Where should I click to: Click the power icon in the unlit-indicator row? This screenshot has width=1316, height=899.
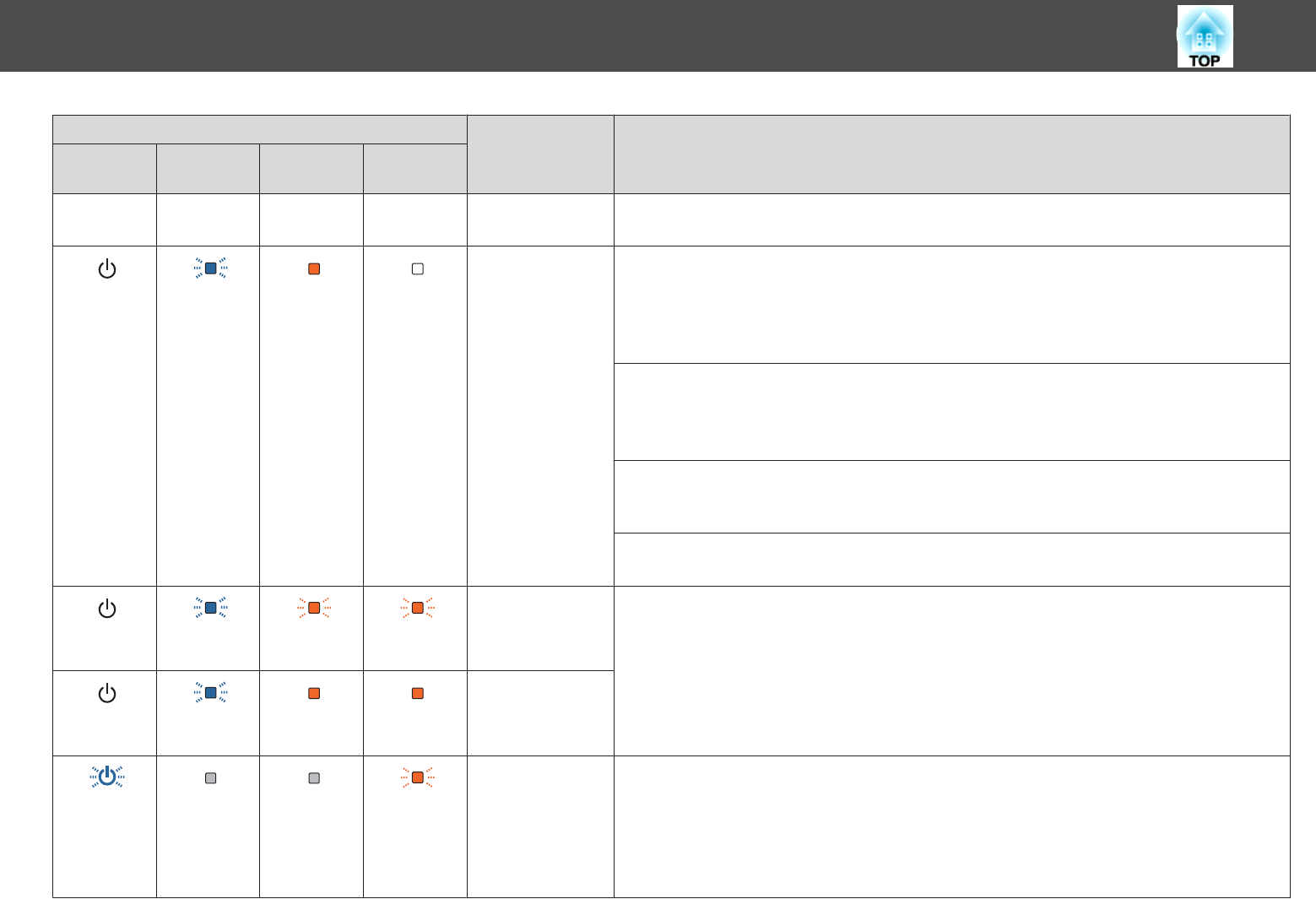pyautogui.click(x=107, y=269)
